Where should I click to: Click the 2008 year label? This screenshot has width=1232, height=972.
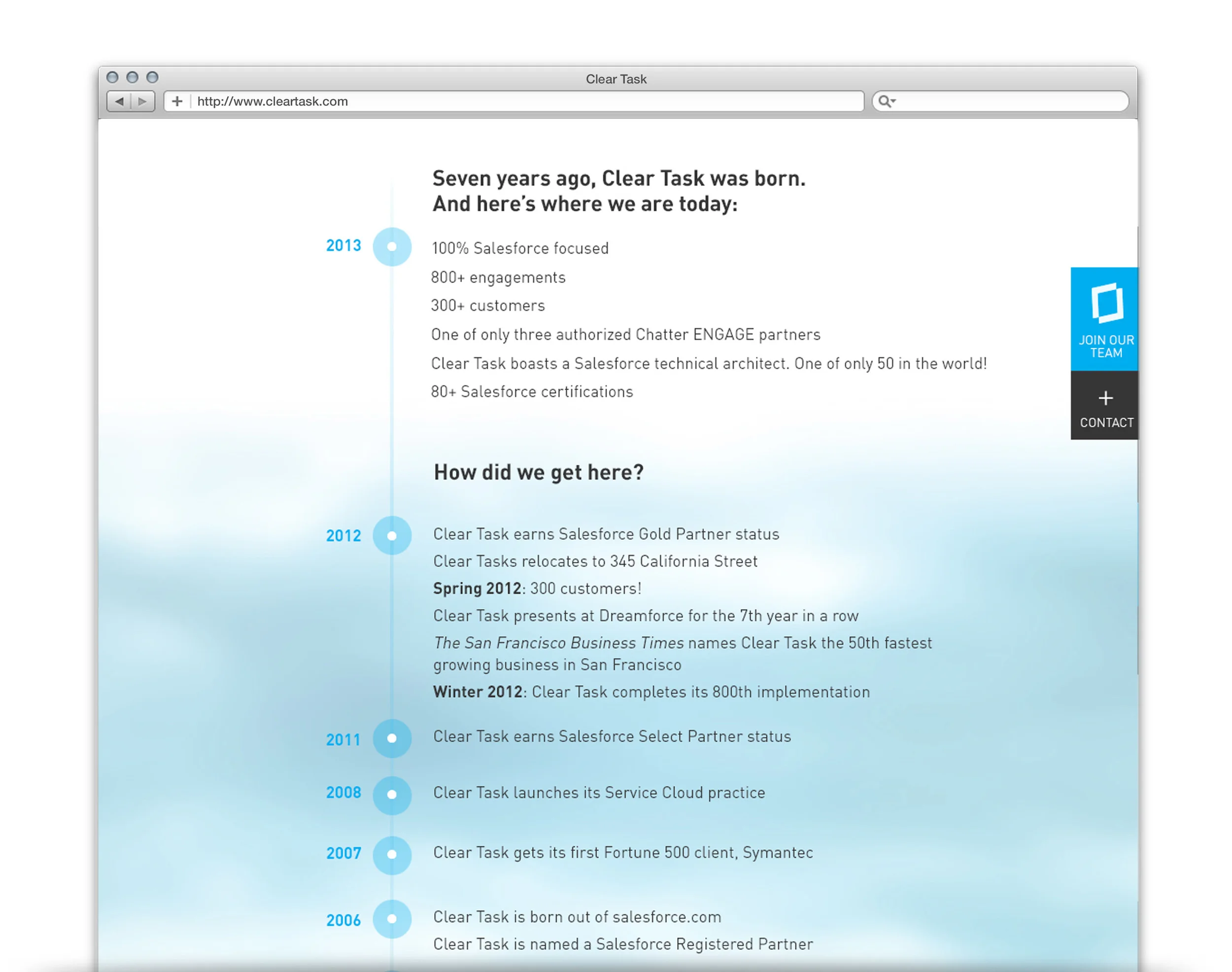[343, 792]
